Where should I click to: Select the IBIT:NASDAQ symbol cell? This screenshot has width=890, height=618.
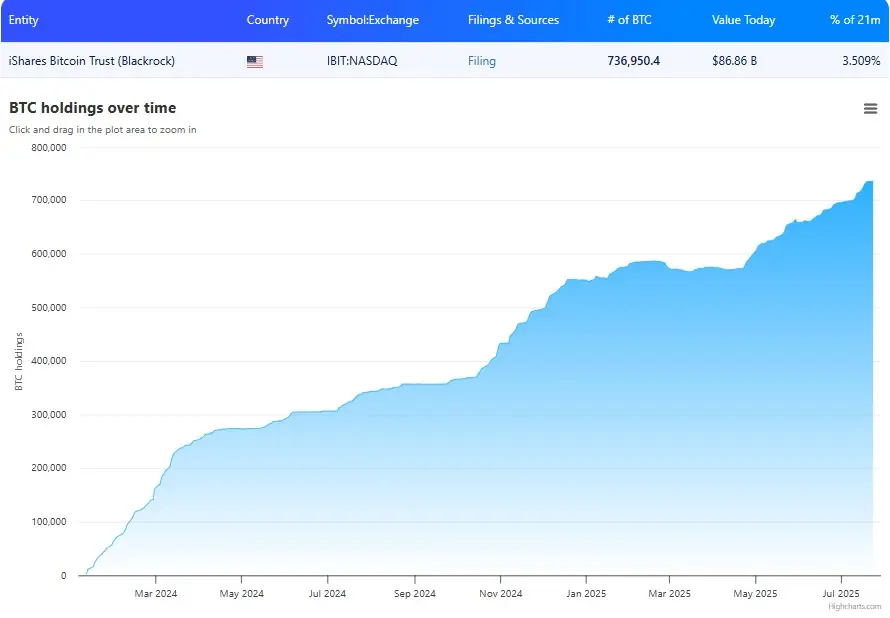tap(362, 61)
